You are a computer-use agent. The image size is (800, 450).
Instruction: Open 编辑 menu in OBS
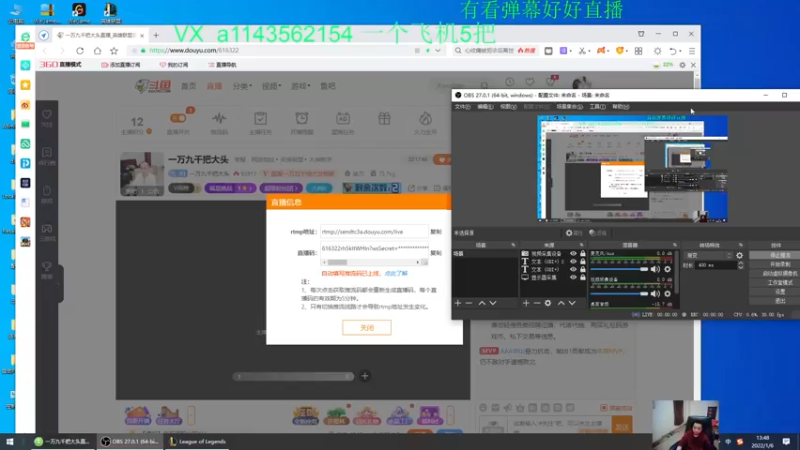point(485,107)
